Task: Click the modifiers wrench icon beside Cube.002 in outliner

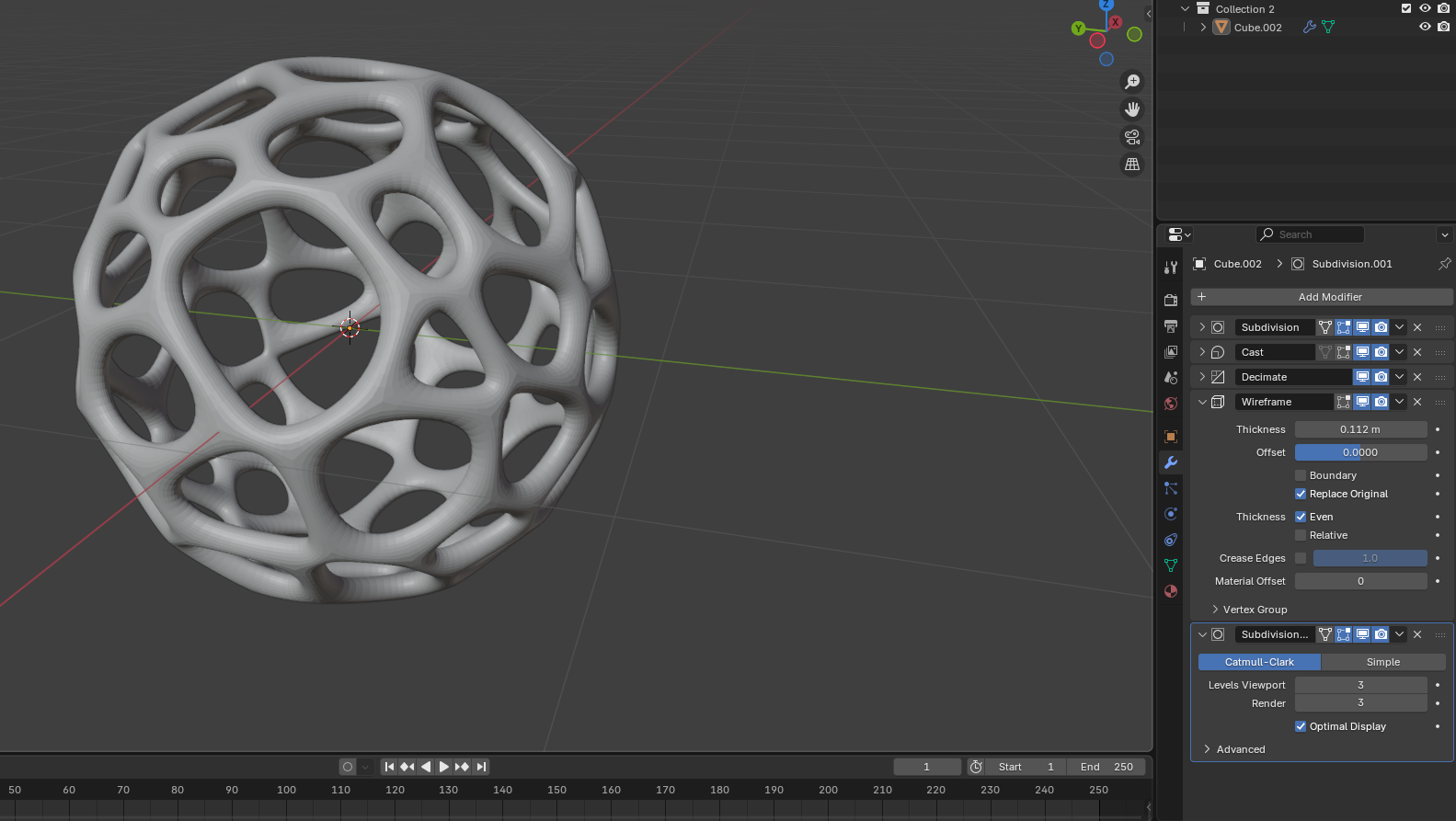Action: pyautogui.click(x=1310, y=28)
